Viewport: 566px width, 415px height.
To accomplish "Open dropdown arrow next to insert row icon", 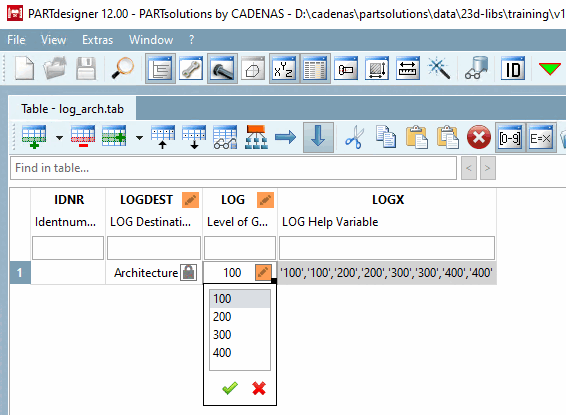I will [x=60, y=137].
